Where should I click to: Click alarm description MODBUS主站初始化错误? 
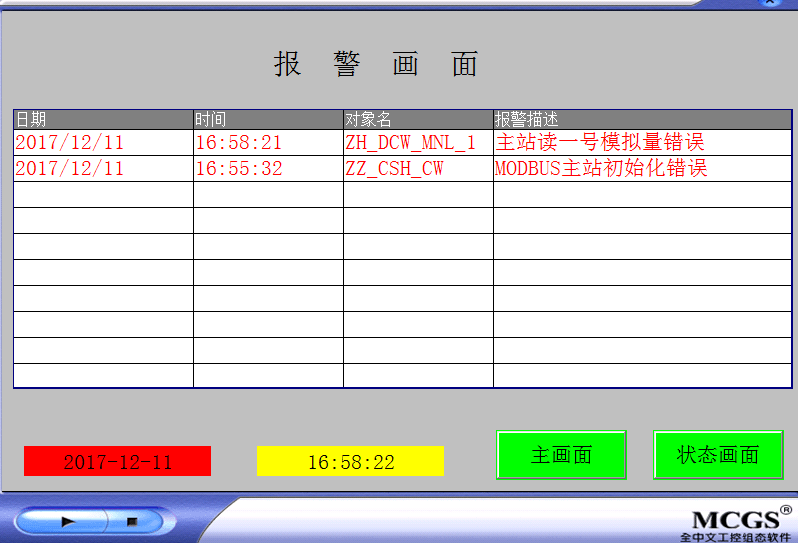[601, 169]
